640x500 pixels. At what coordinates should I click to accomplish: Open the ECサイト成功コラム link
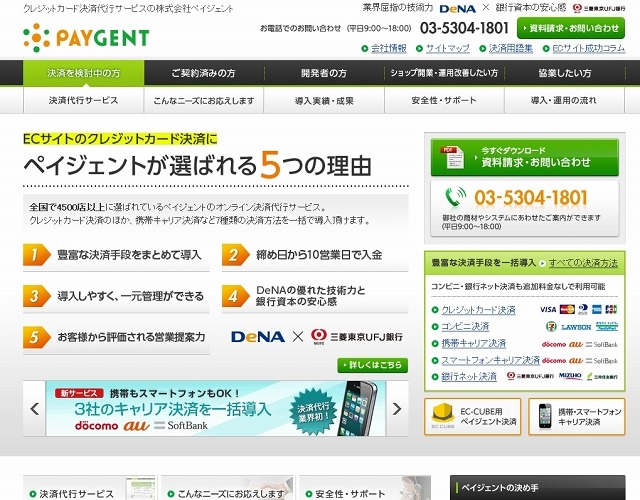pos(589,49)
